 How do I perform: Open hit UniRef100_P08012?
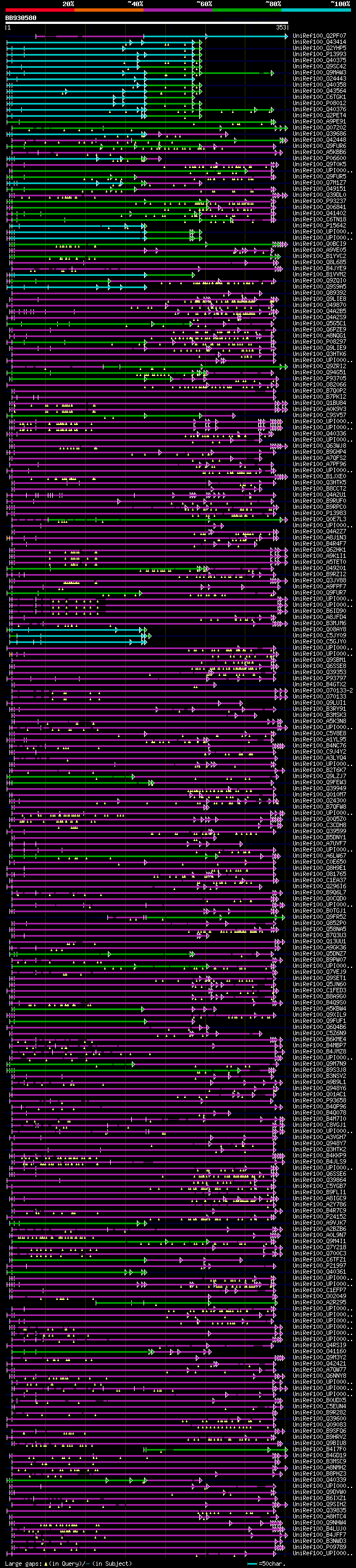tap(319, 103)
